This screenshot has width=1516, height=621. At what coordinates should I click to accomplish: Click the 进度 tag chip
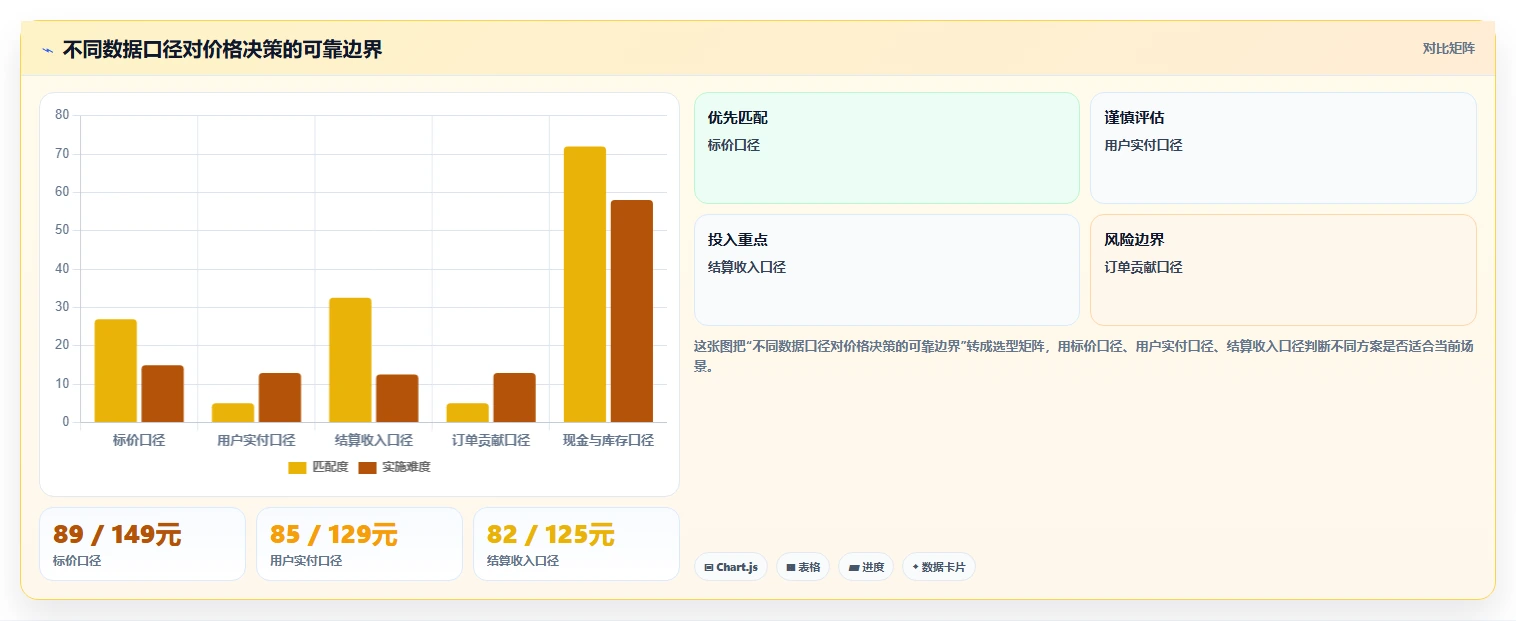click(x=866, y=567)
